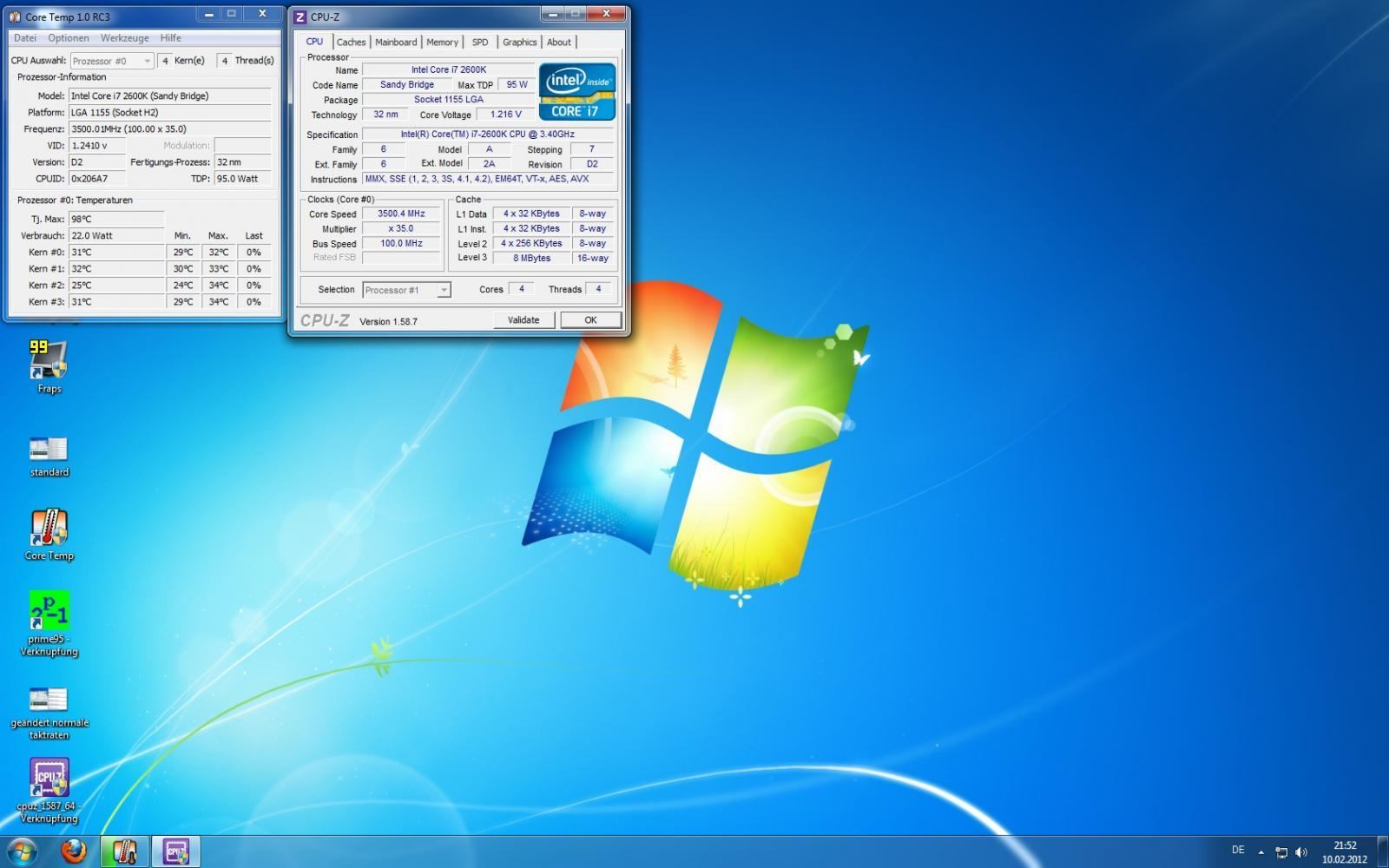Expand the Selection Processor #1 dropdown in CPU-Z
This screenshot has width=1389, height=868.
click(x=406, y=290)
